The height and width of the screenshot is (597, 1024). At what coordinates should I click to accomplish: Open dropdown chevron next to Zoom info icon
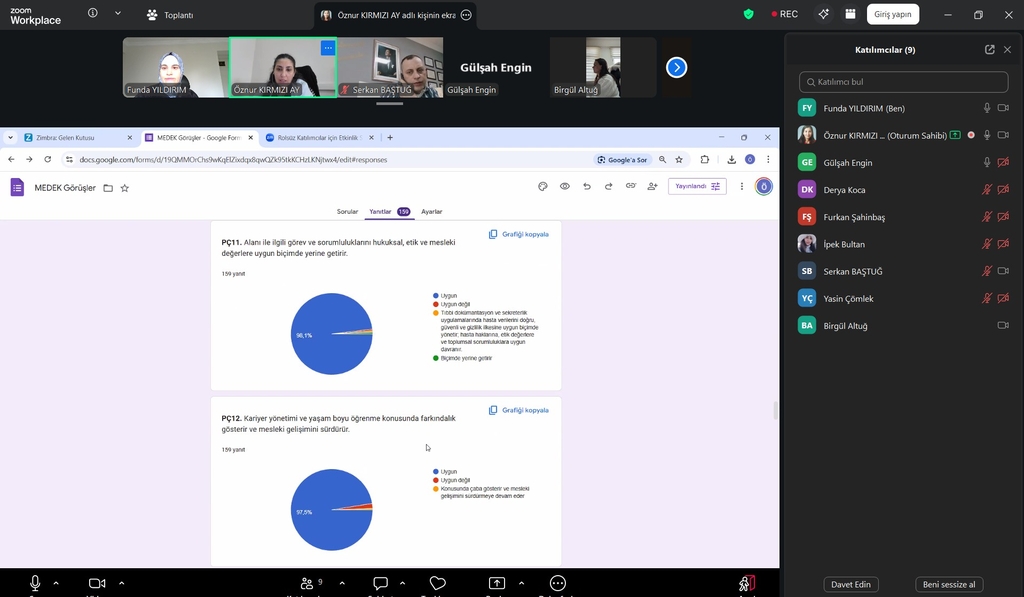118,14
